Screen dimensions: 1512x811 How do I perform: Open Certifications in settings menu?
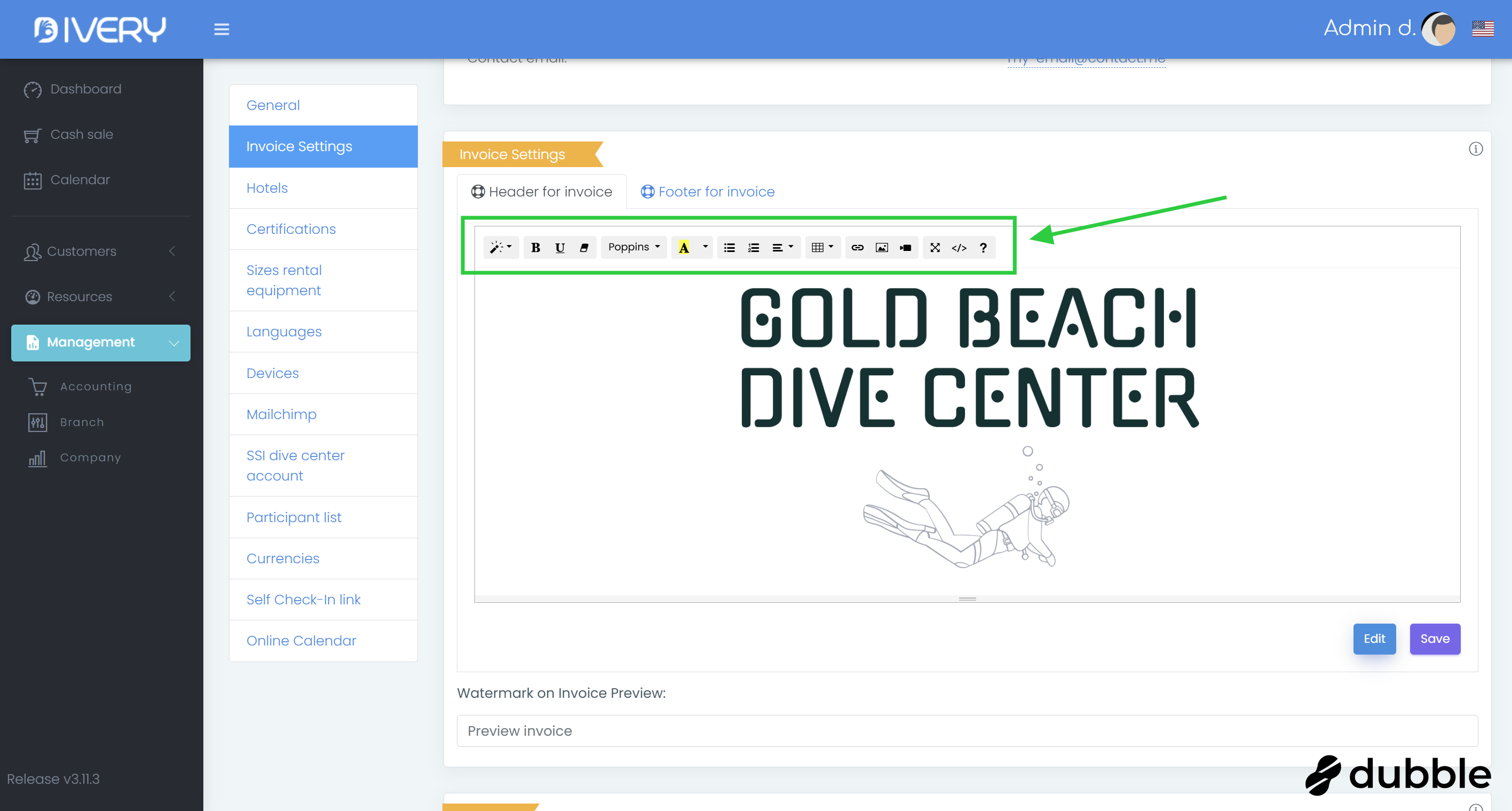[290, 229]
